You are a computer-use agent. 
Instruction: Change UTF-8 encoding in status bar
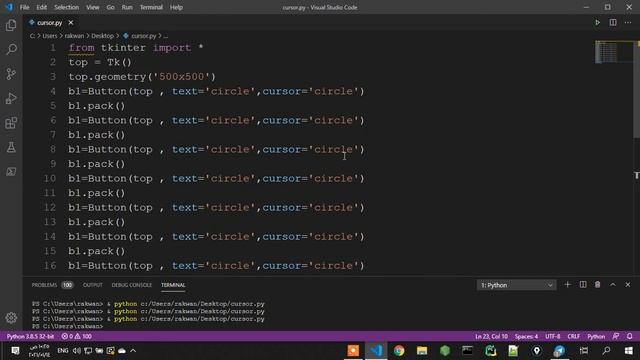click(x=553, y=336)
